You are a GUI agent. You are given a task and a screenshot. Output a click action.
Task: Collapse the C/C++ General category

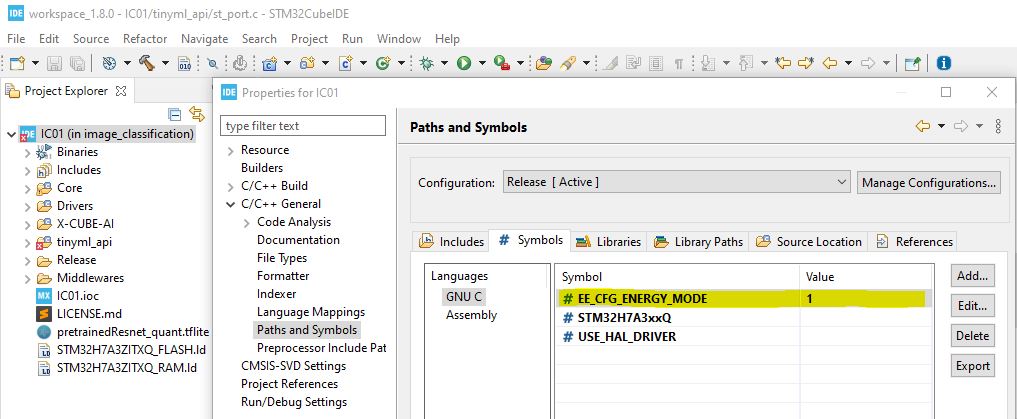click(231, 204)
